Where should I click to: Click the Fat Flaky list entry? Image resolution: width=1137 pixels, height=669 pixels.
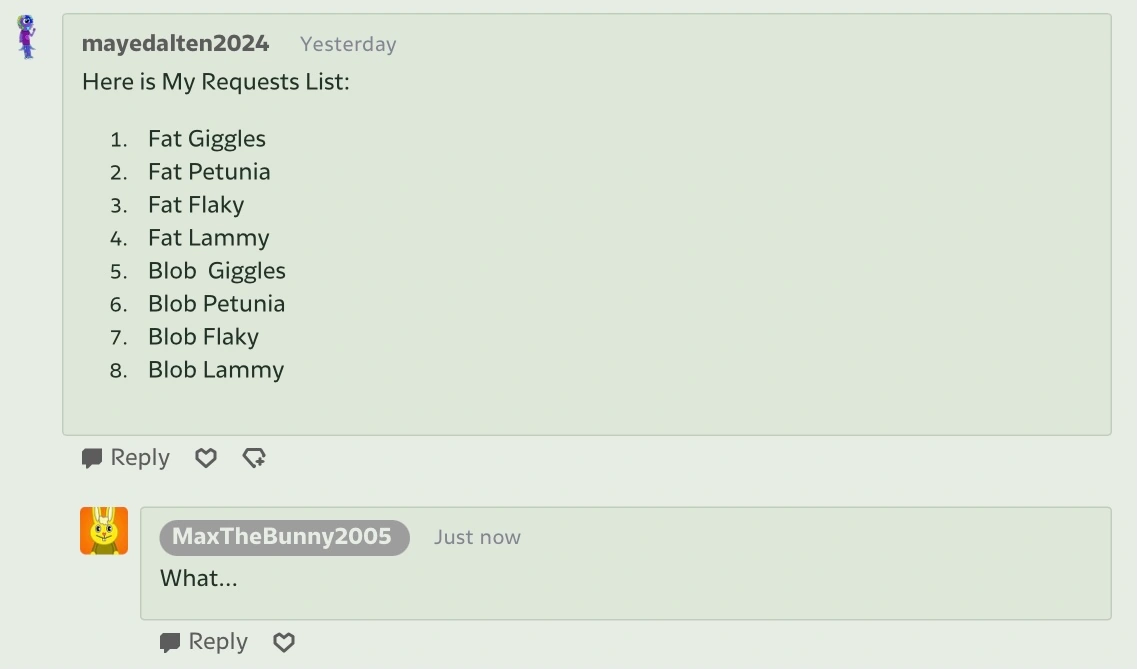tap(196, 205)
